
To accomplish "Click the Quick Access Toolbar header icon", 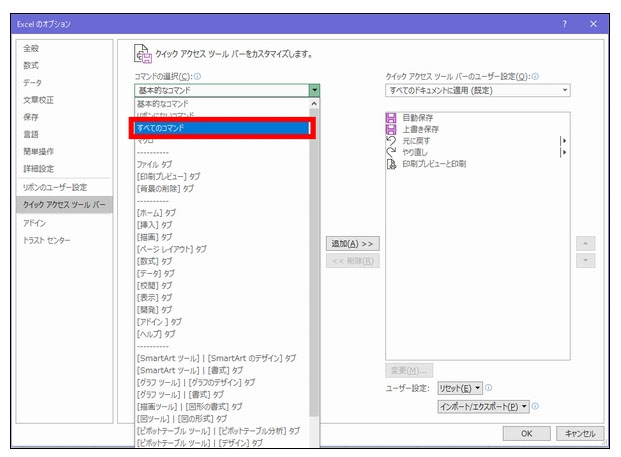I will [143, 54].
